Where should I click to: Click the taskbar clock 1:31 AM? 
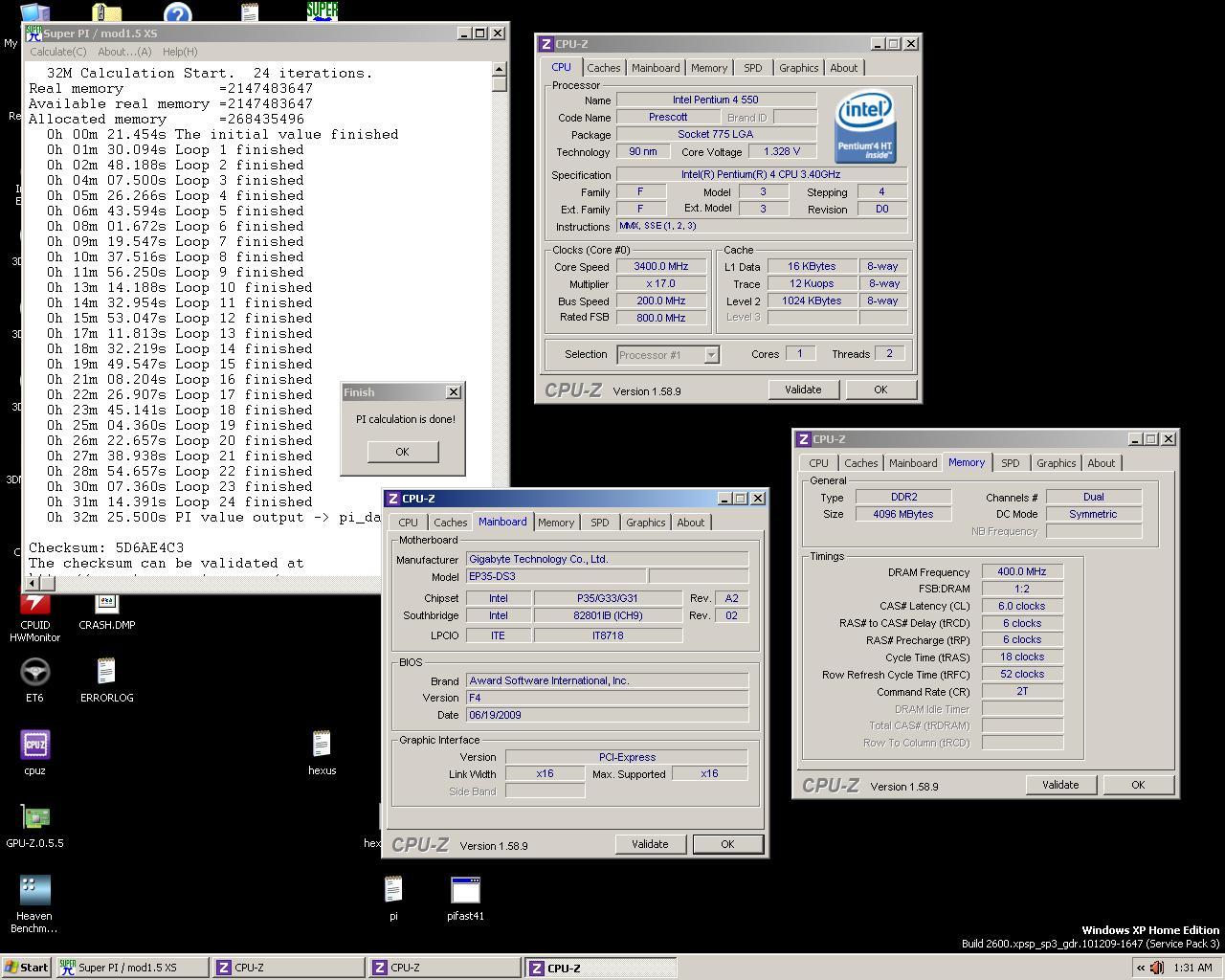(1192, 968)
